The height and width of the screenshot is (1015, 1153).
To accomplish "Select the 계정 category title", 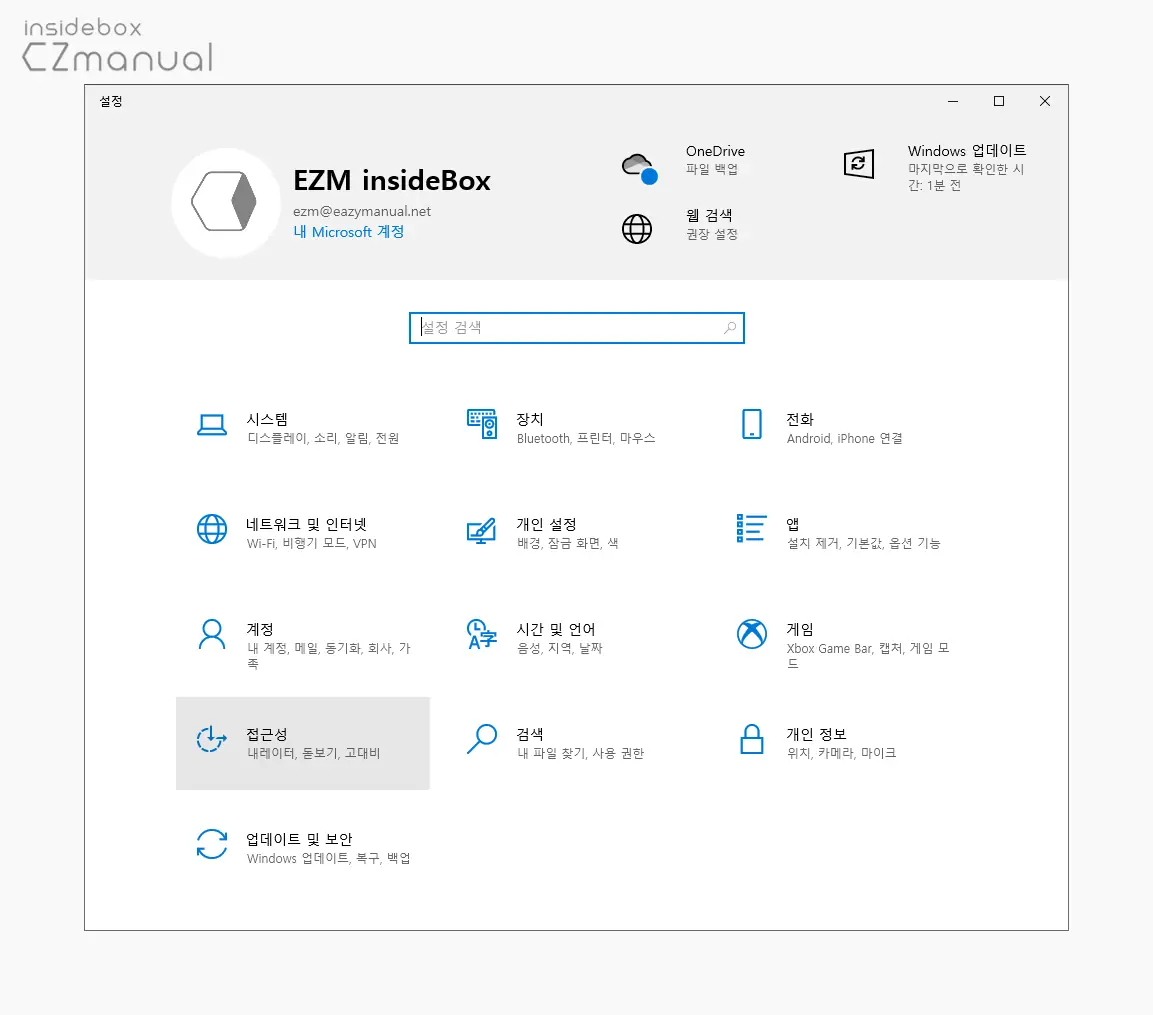I will (x=260, y=630).
